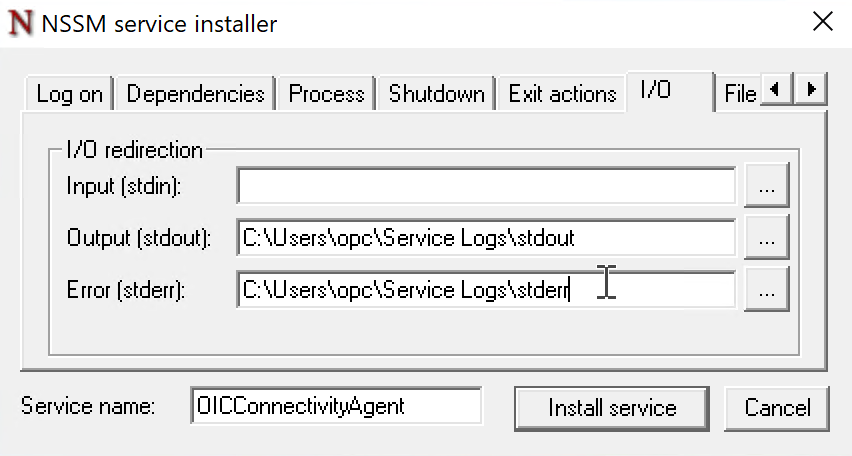Open the Dependencies tab
The width and height of the screenshot is (852, 456).
[x=195, y=94]
